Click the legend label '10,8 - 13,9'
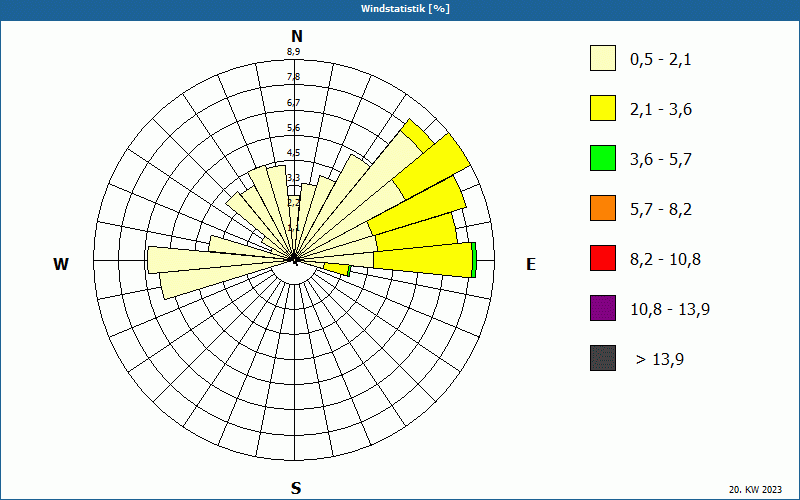Screen dimensions: 800x500 point(670,310)
